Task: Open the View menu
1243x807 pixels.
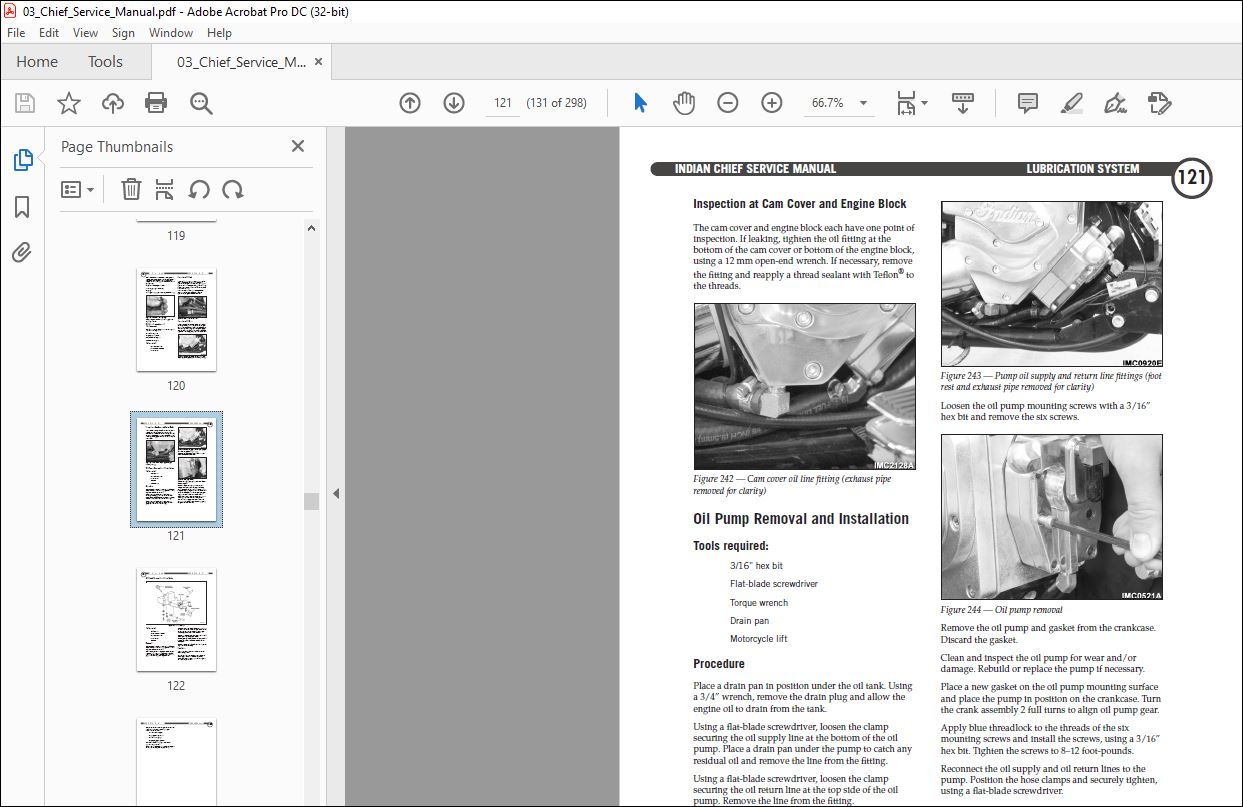Action: click(x=85, y=33)
